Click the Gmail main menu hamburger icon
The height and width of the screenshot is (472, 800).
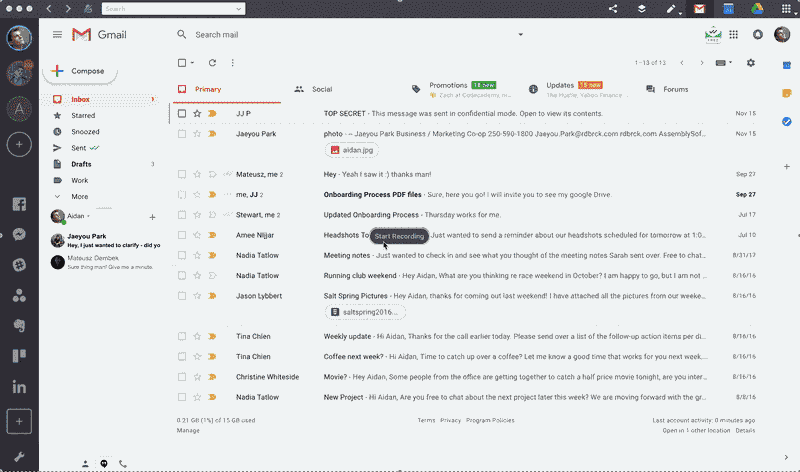click(x=57, y=34)
